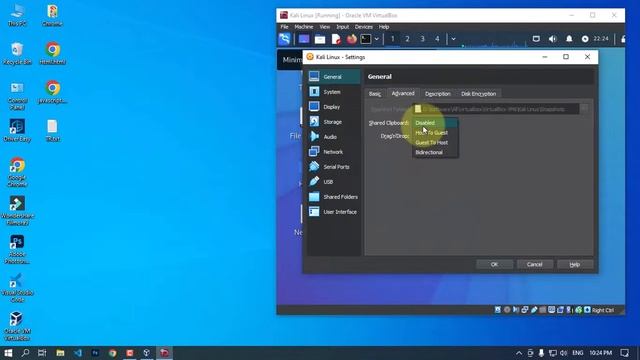Viewport: 640px width, 360px height.
Task: Click the taskbar search icon
Action: coord(25,353)
